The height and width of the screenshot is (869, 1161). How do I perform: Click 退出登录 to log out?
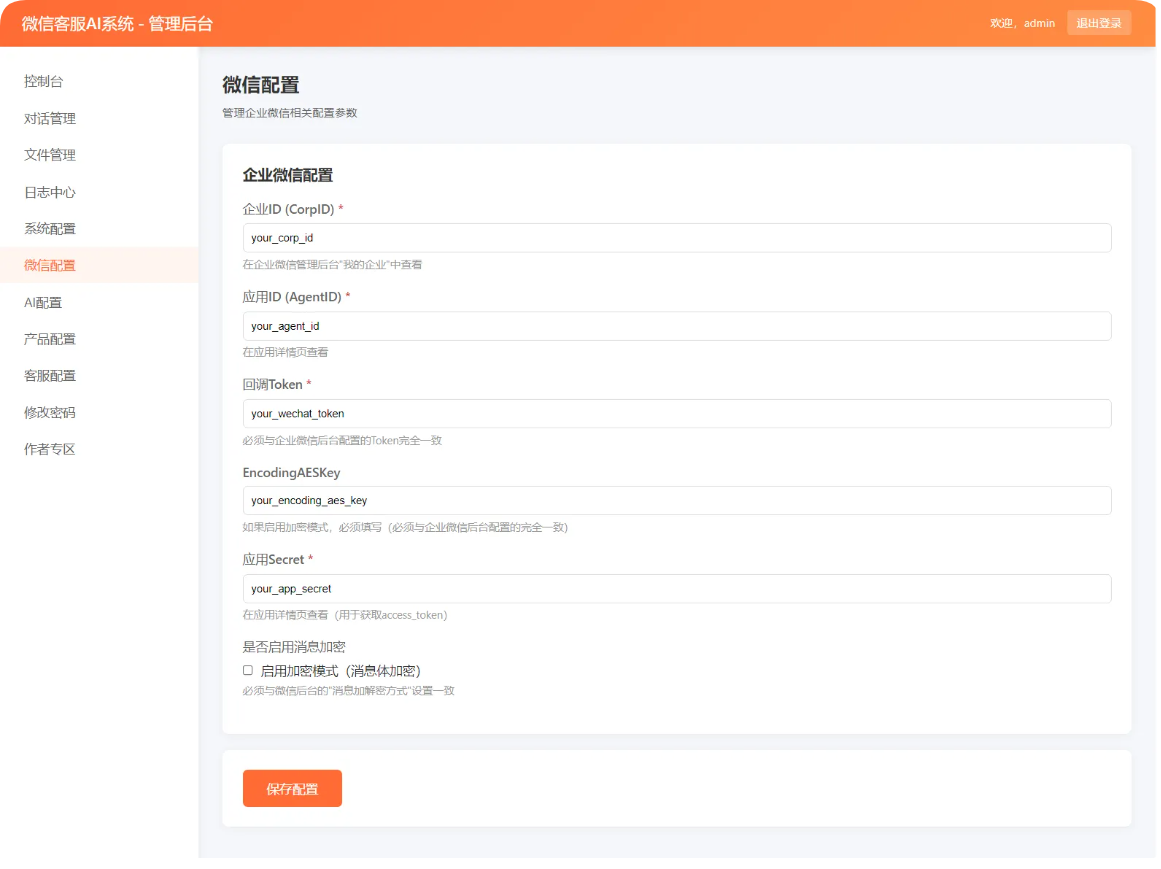(x=1099, y=22)
